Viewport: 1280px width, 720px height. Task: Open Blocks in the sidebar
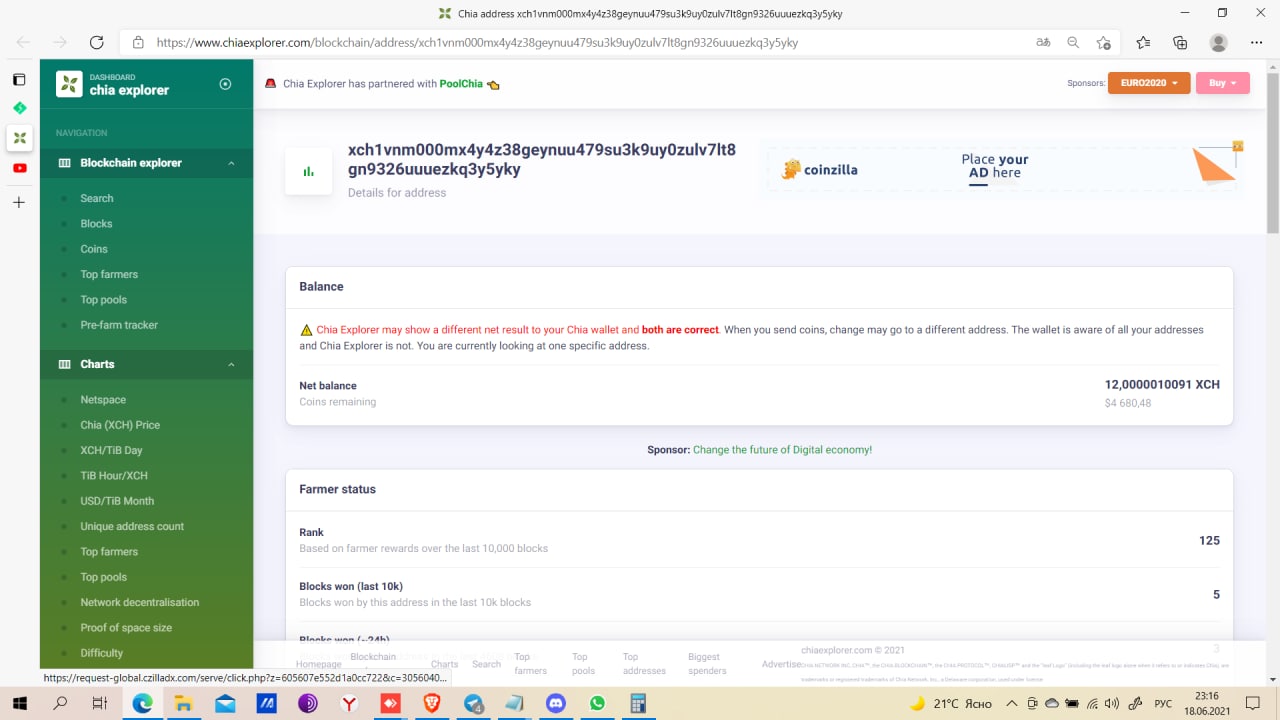tap(96, 224)
